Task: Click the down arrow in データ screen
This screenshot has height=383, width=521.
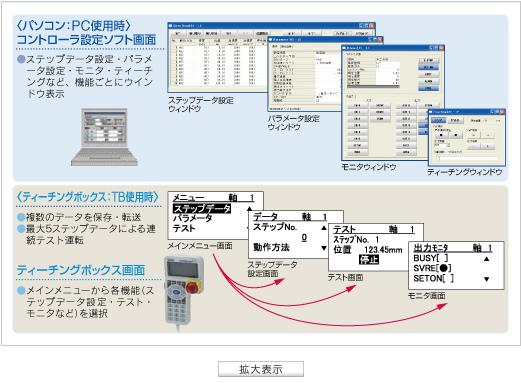Action: [323, 248]
